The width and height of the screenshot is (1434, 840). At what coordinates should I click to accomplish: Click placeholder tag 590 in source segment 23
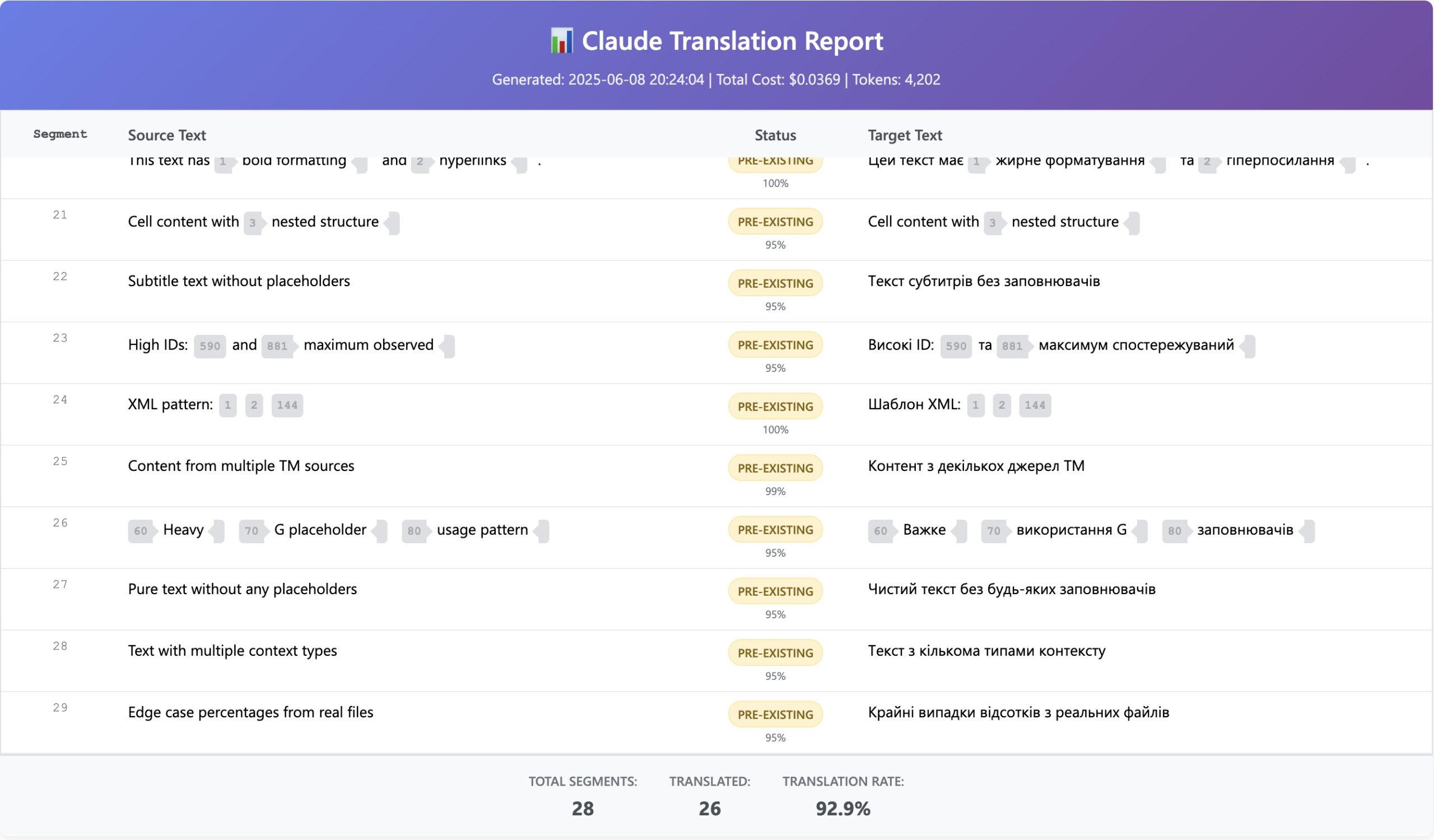point(209,346)
